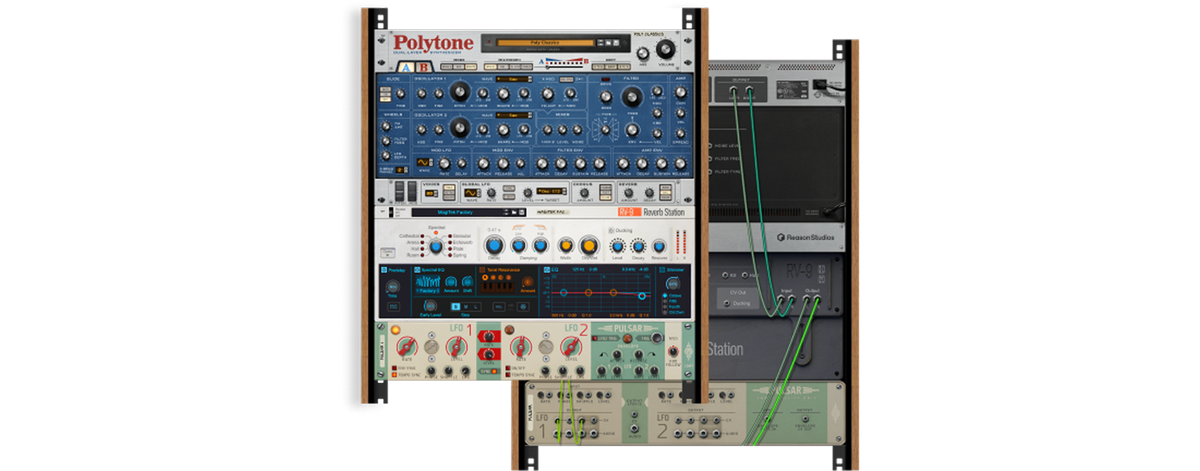This screenshot has height=471, width=1200.
Task: Click the Pulsar LFO 1 Rate knob
Action: pyautogui.click(x=408, y=349)
